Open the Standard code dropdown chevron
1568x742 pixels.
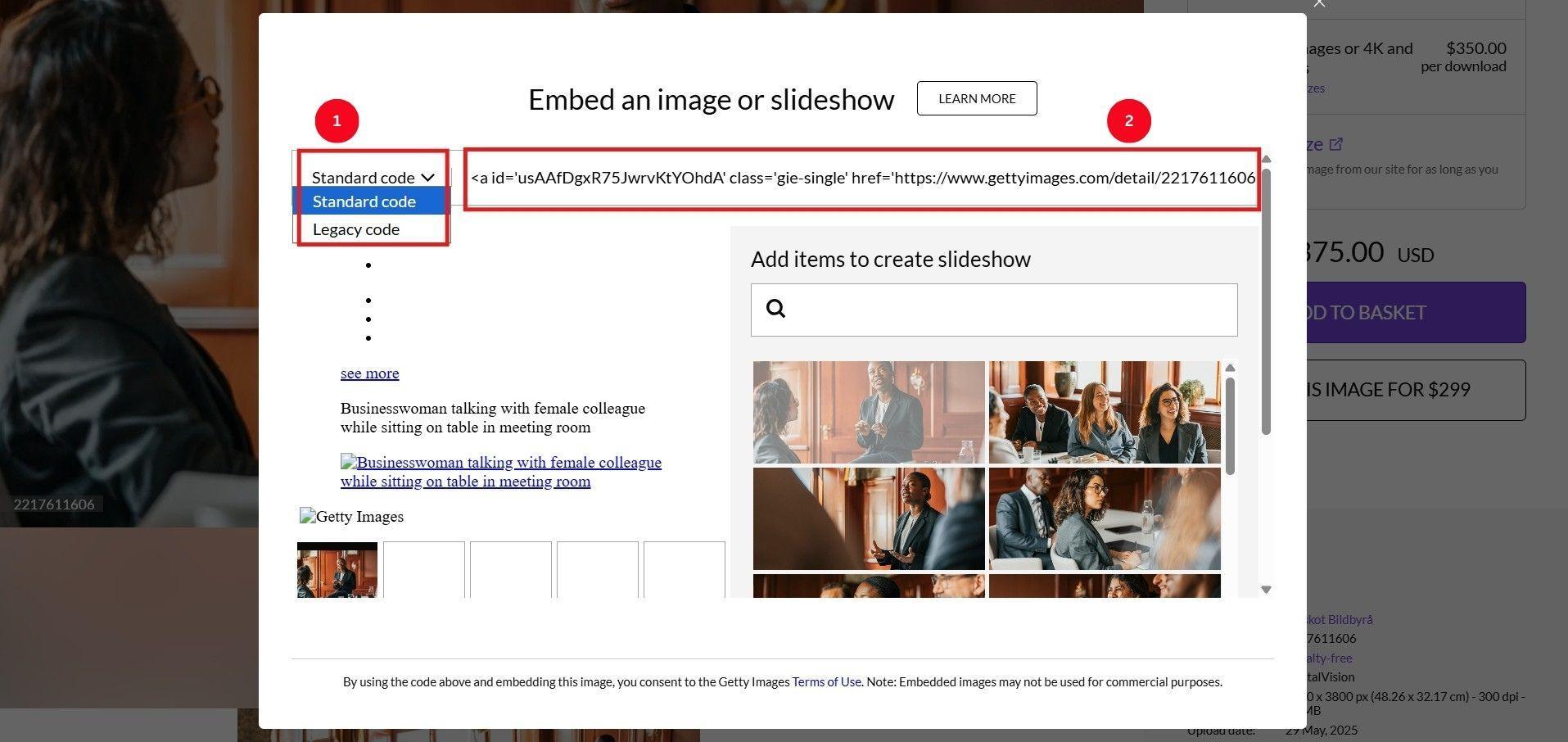point(429,177)
